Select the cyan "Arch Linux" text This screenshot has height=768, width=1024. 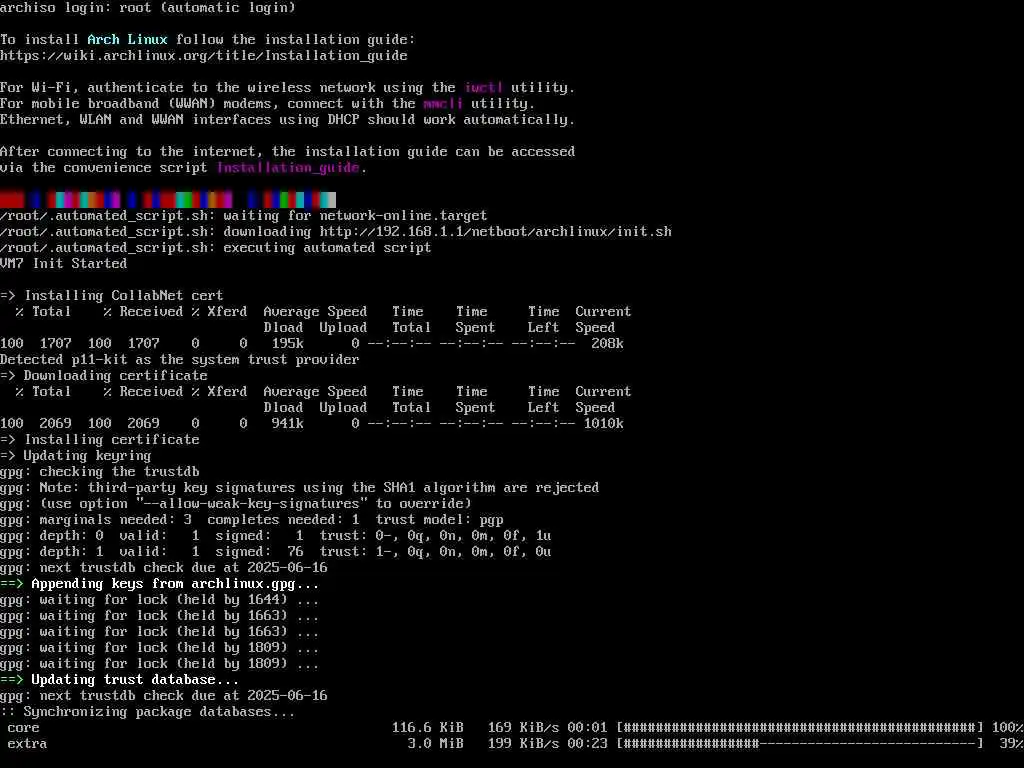click(127, 39)
